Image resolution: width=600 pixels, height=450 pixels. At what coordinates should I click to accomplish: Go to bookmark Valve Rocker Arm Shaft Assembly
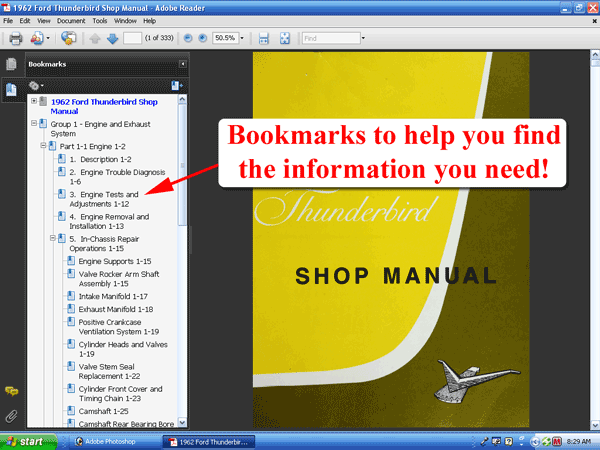119,279
